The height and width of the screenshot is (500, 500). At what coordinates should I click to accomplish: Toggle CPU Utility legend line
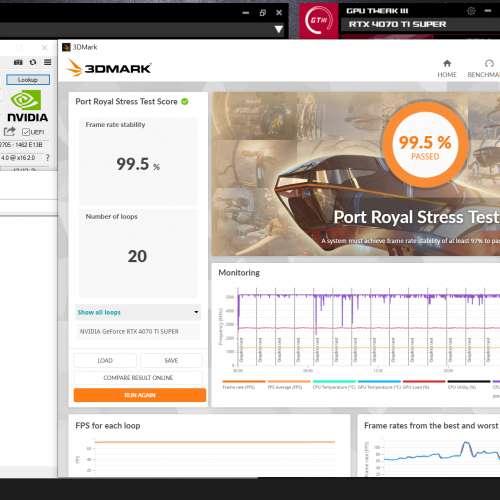click(x=469, y=384)
